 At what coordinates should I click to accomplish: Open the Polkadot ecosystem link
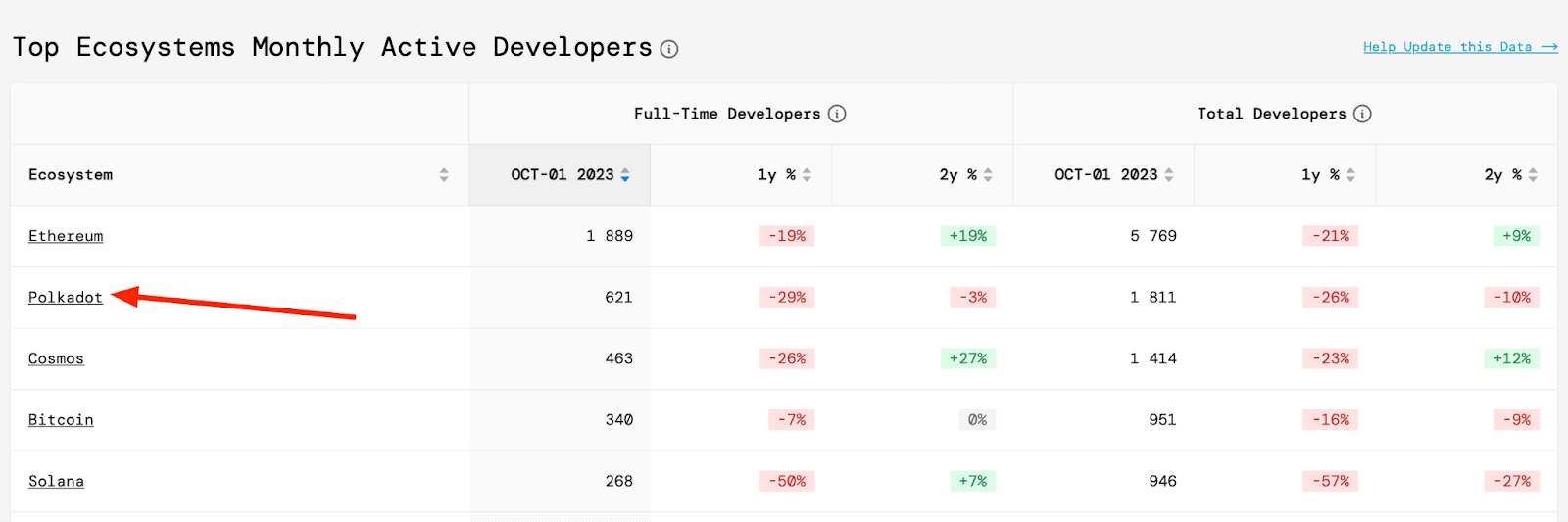click(x=66, y=298)
